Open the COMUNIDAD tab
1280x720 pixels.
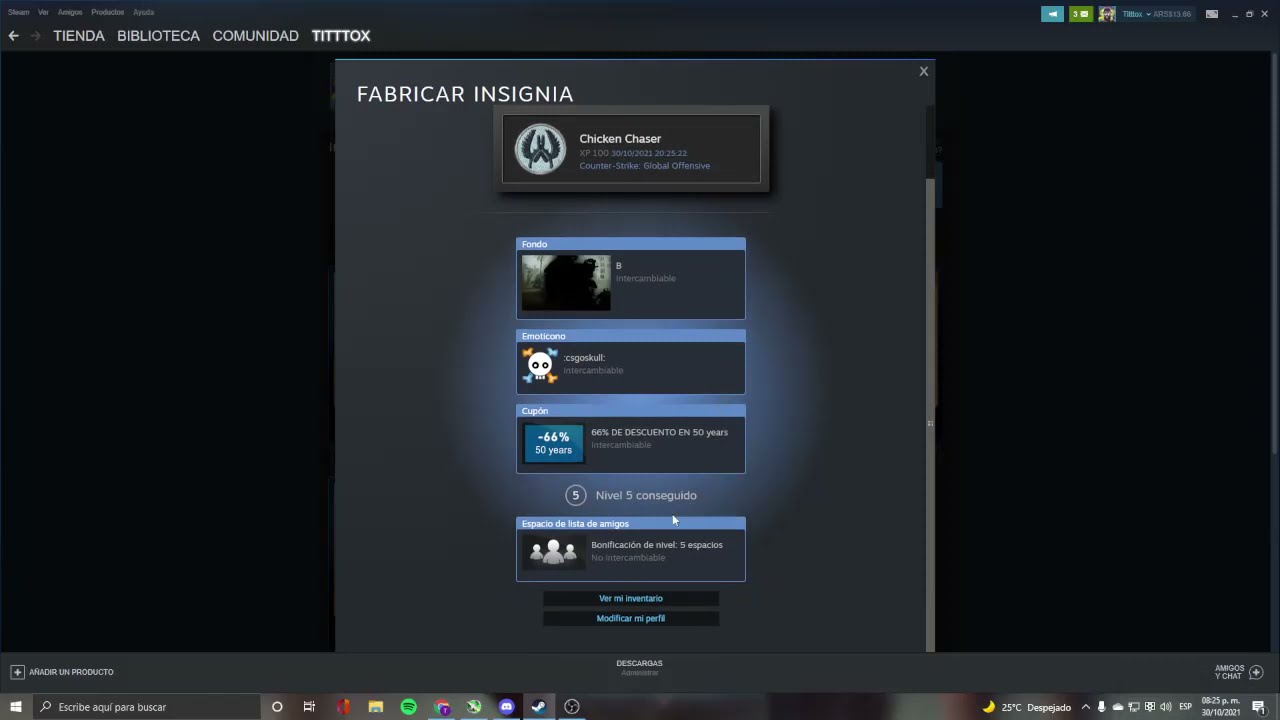[x=255, y=36]
